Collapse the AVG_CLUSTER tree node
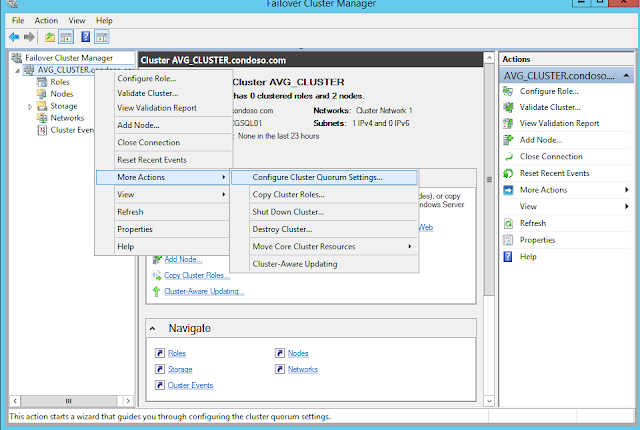640x430 pixels. 18,71
